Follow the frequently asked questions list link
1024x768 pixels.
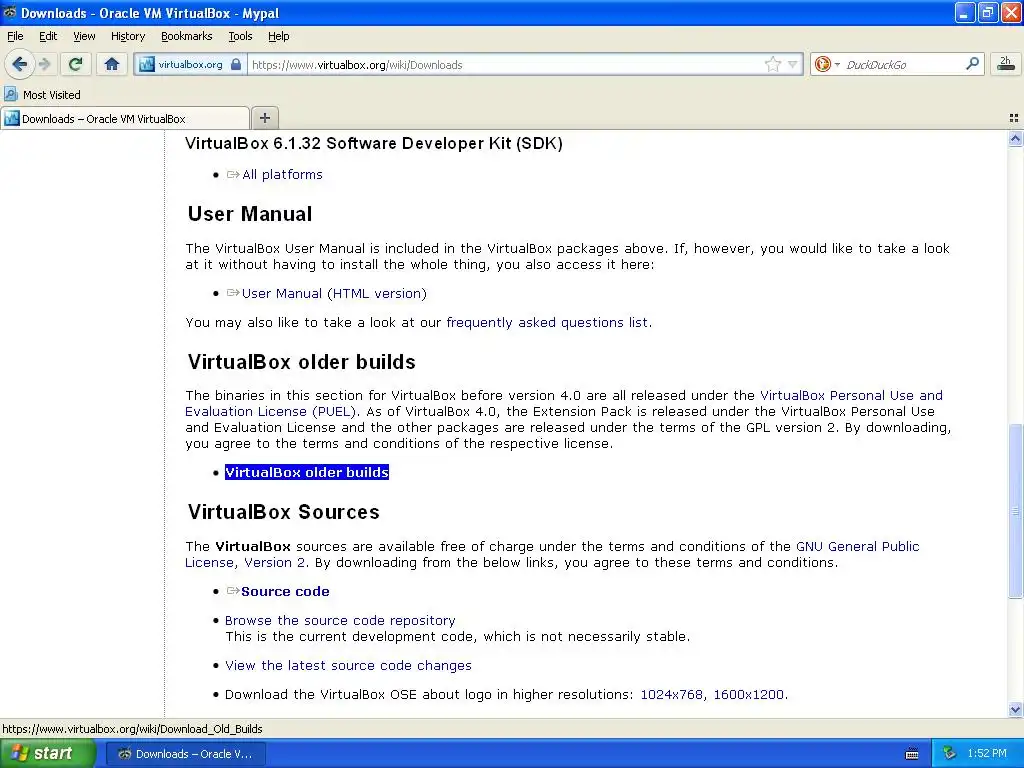[x=547, y=322]
